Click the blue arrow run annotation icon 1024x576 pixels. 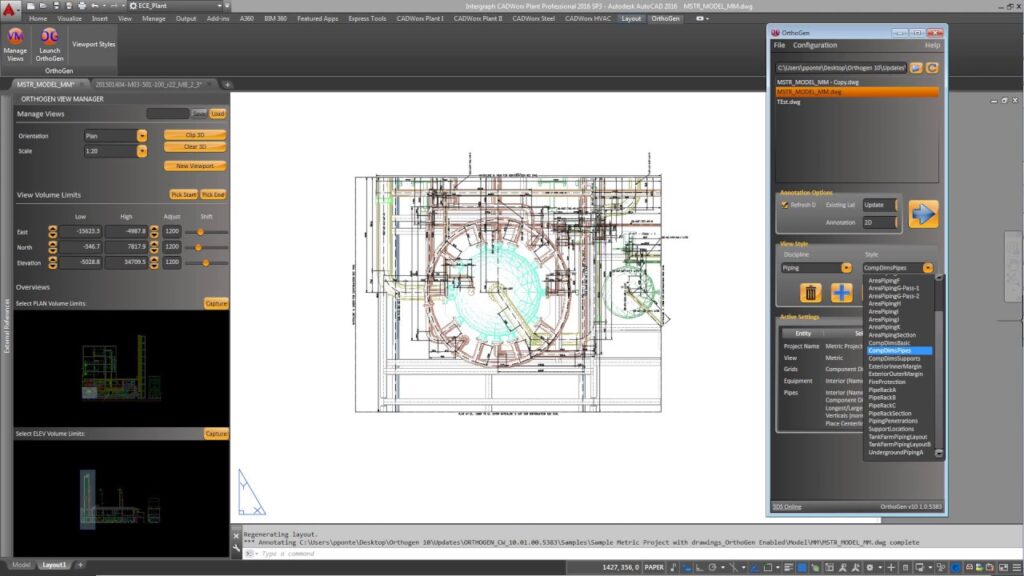click(923, 213)
